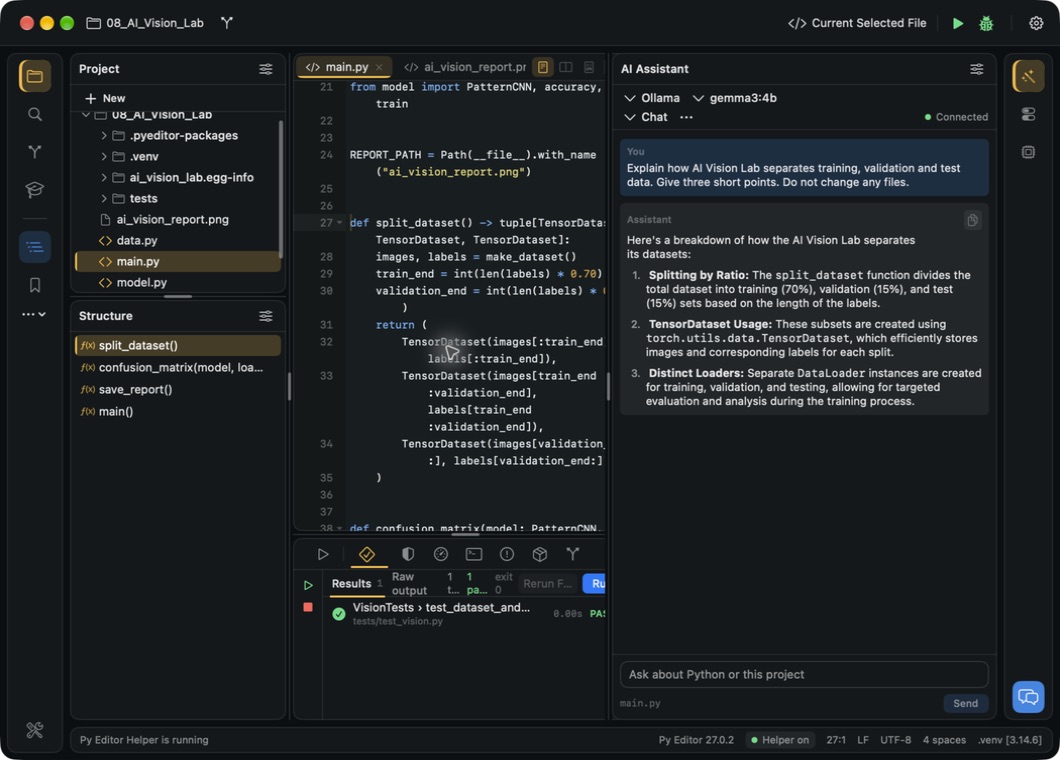1060x760 pixels.
Task: Rerun tests with green play icon
Action: click(x=308, y=585)
